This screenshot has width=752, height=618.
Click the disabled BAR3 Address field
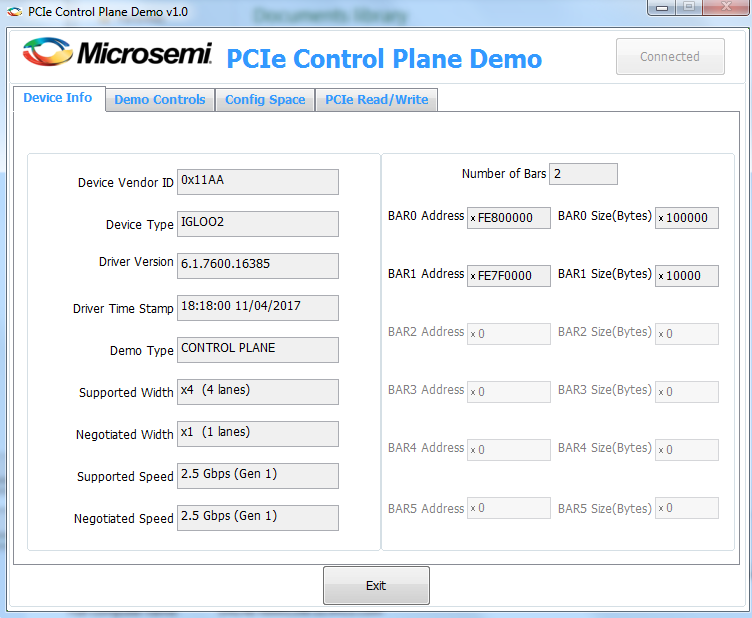point(509,392)
